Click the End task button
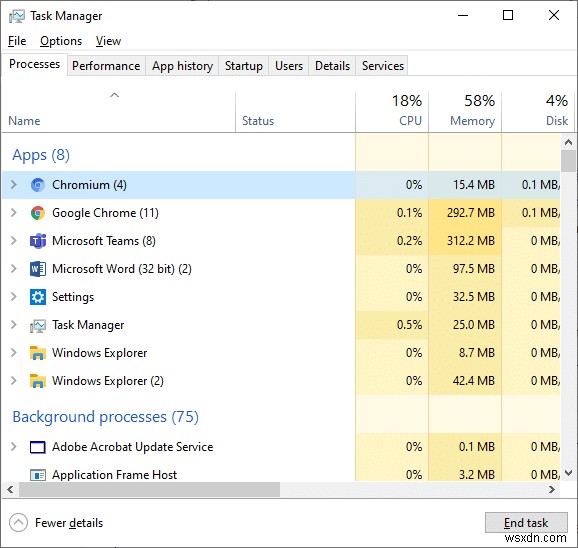 coord(526,523)
